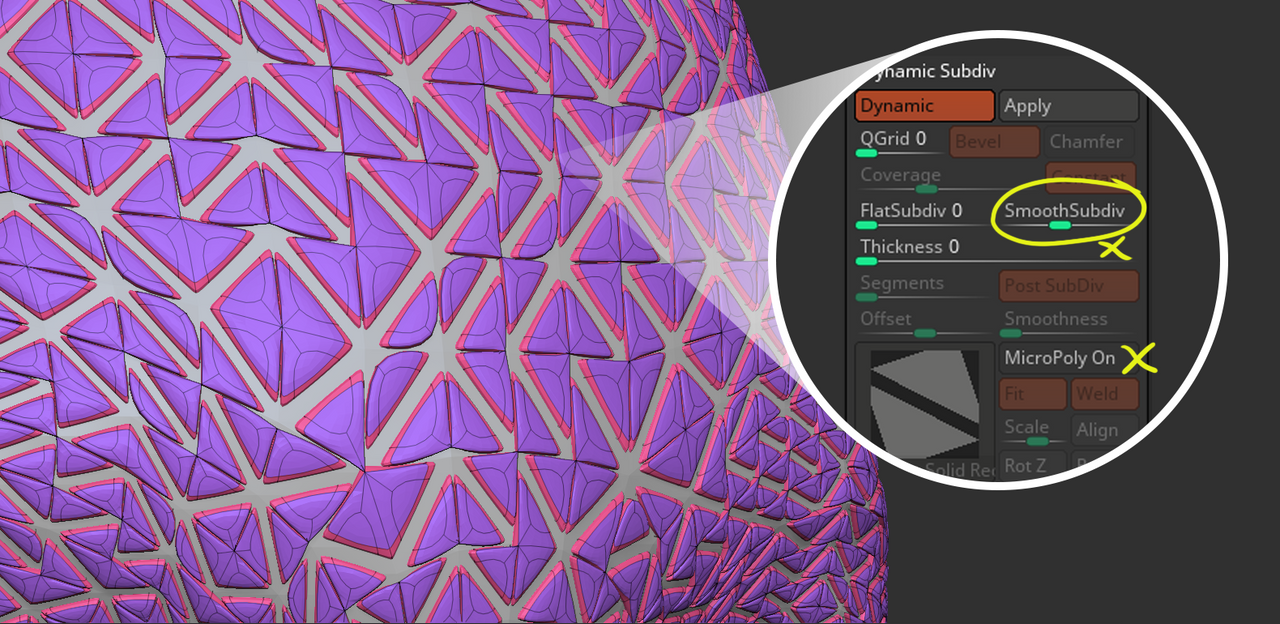Adjust the QGrid slider
This screenshot has width=1280, height=624.
tap(899, 143)
